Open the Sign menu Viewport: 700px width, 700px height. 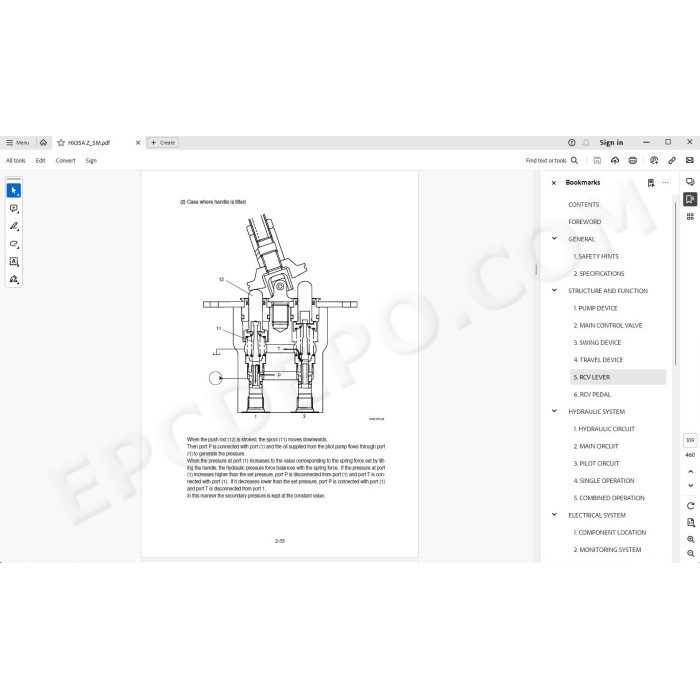[x=91, y=160]
